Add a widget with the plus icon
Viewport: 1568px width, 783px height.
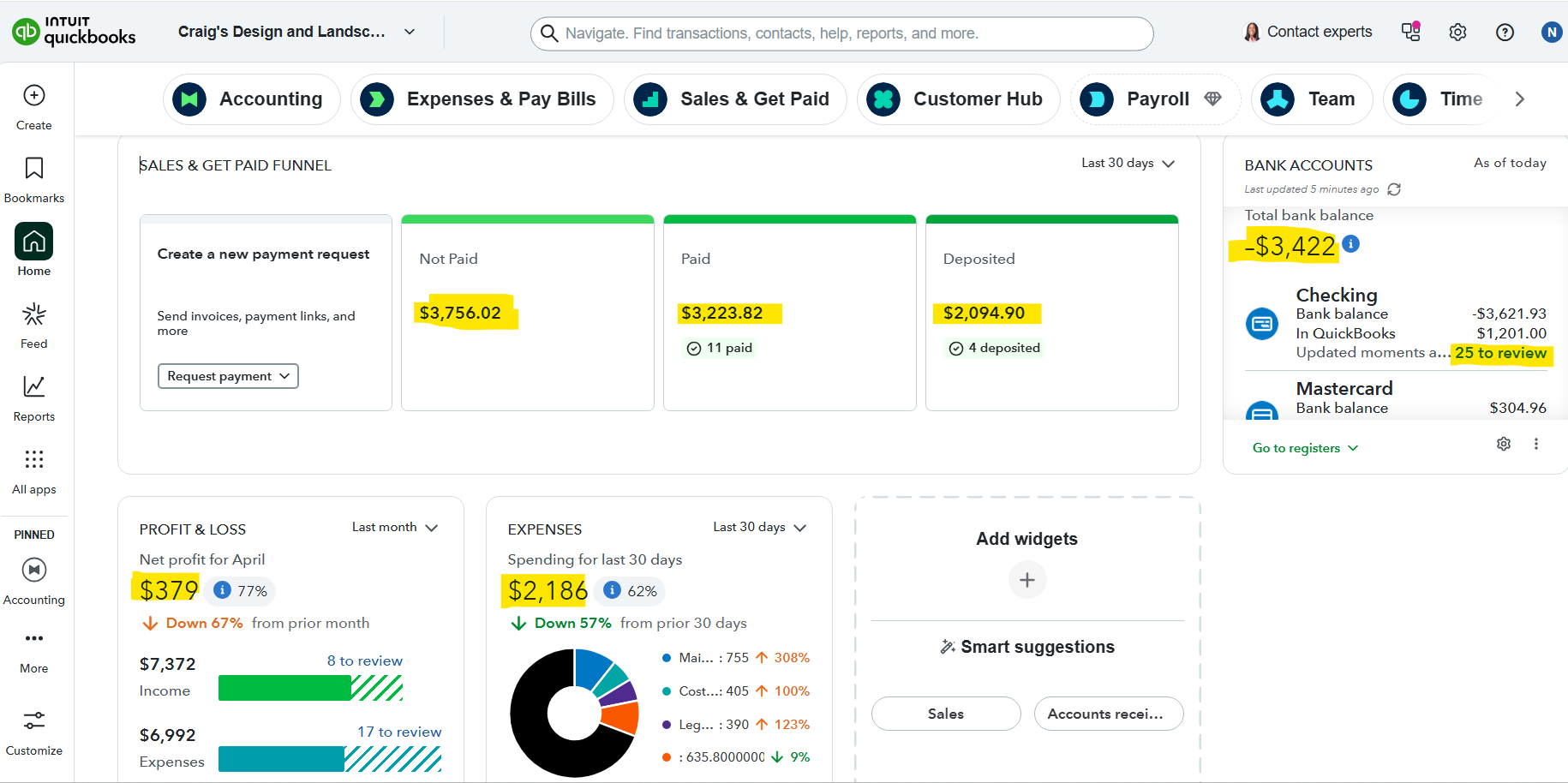pos(1027,580)
